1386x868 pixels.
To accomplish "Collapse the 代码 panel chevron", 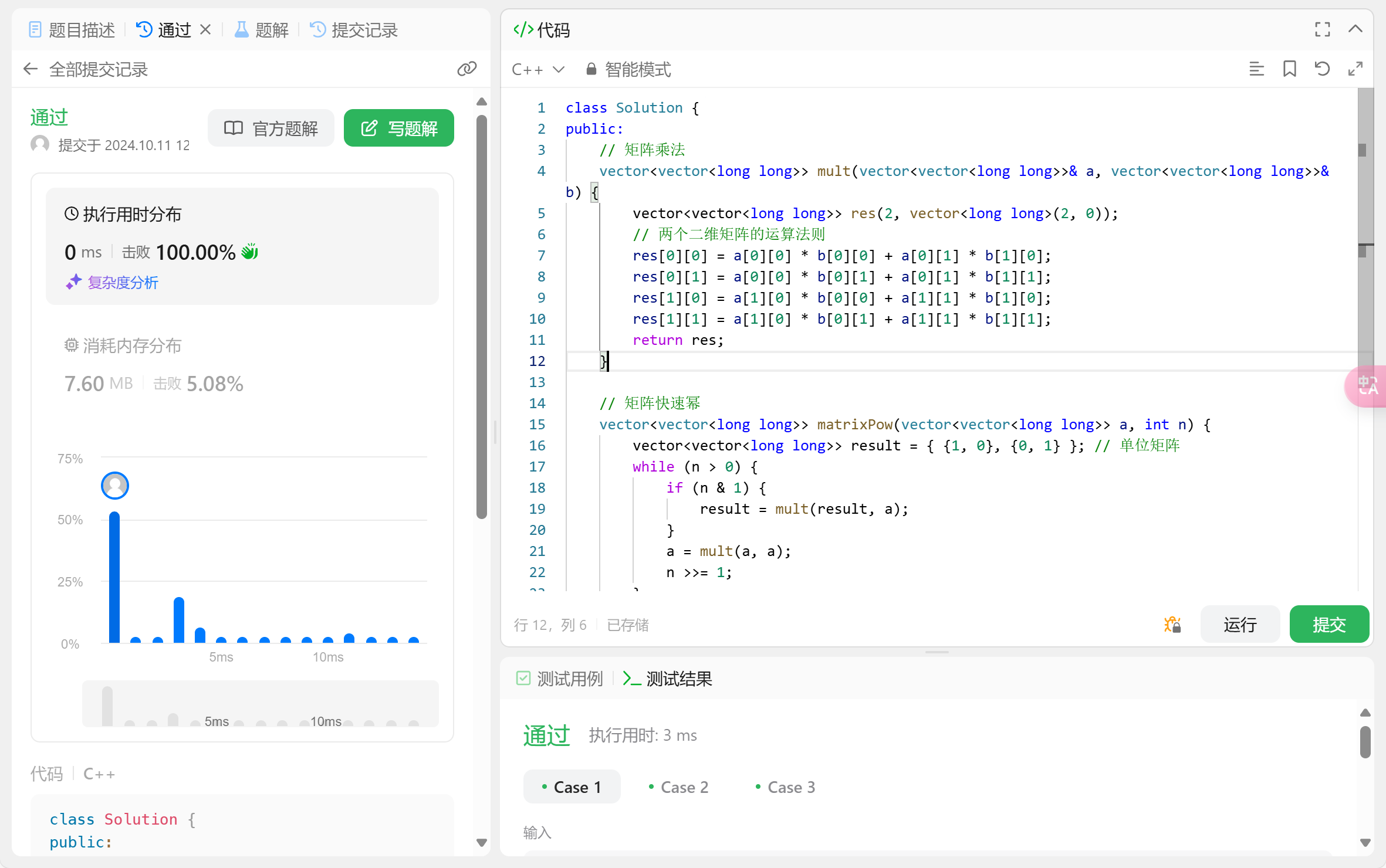I will pos(1355,29).
